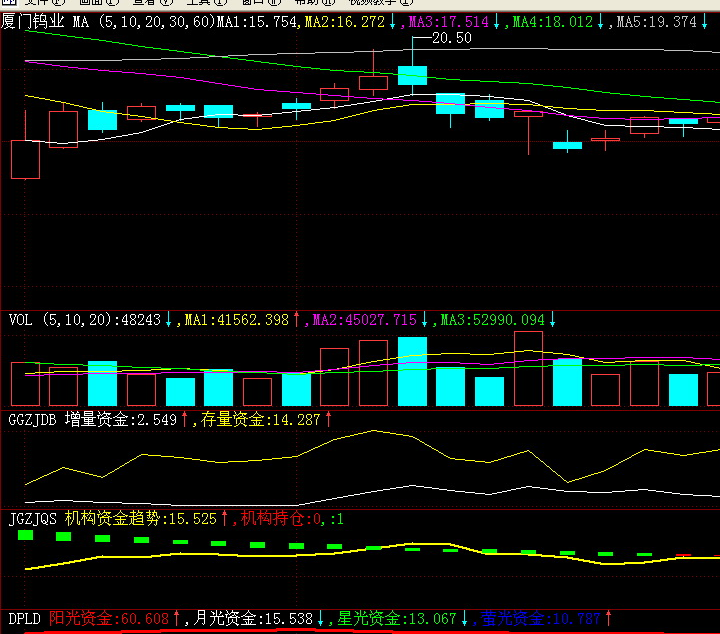This screenshot has width=720, height=634.
Task: Select the cyan candlestick below the 20.50 marker
Action: (412, 75)
